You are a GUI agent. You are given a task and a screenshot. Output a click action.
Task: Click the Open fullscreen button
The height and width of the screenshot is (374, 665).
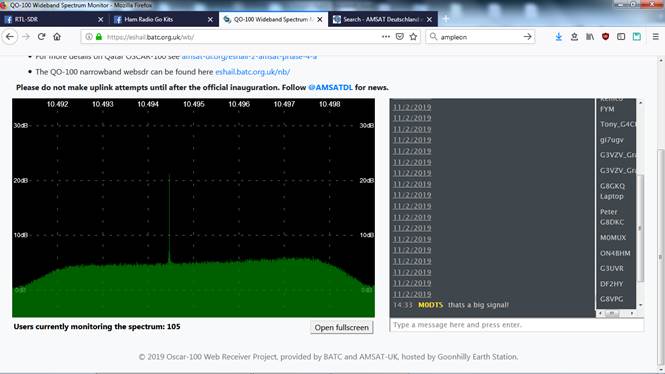(x=342, y=327)
